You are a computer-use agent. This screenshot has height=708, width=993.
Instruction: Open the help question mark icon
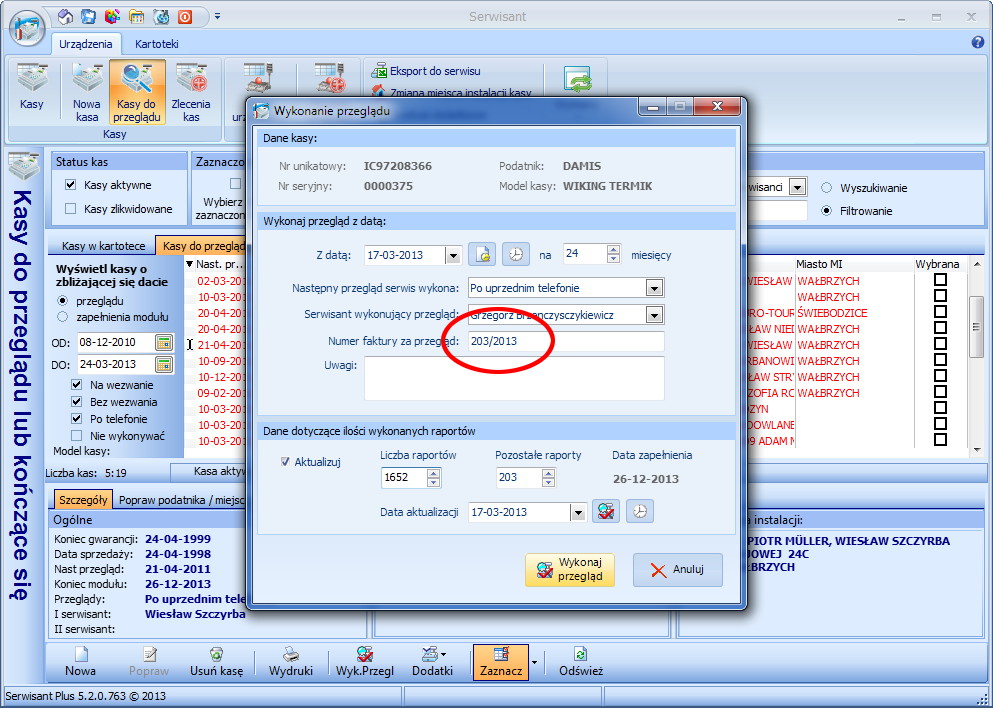click(977, 42)
